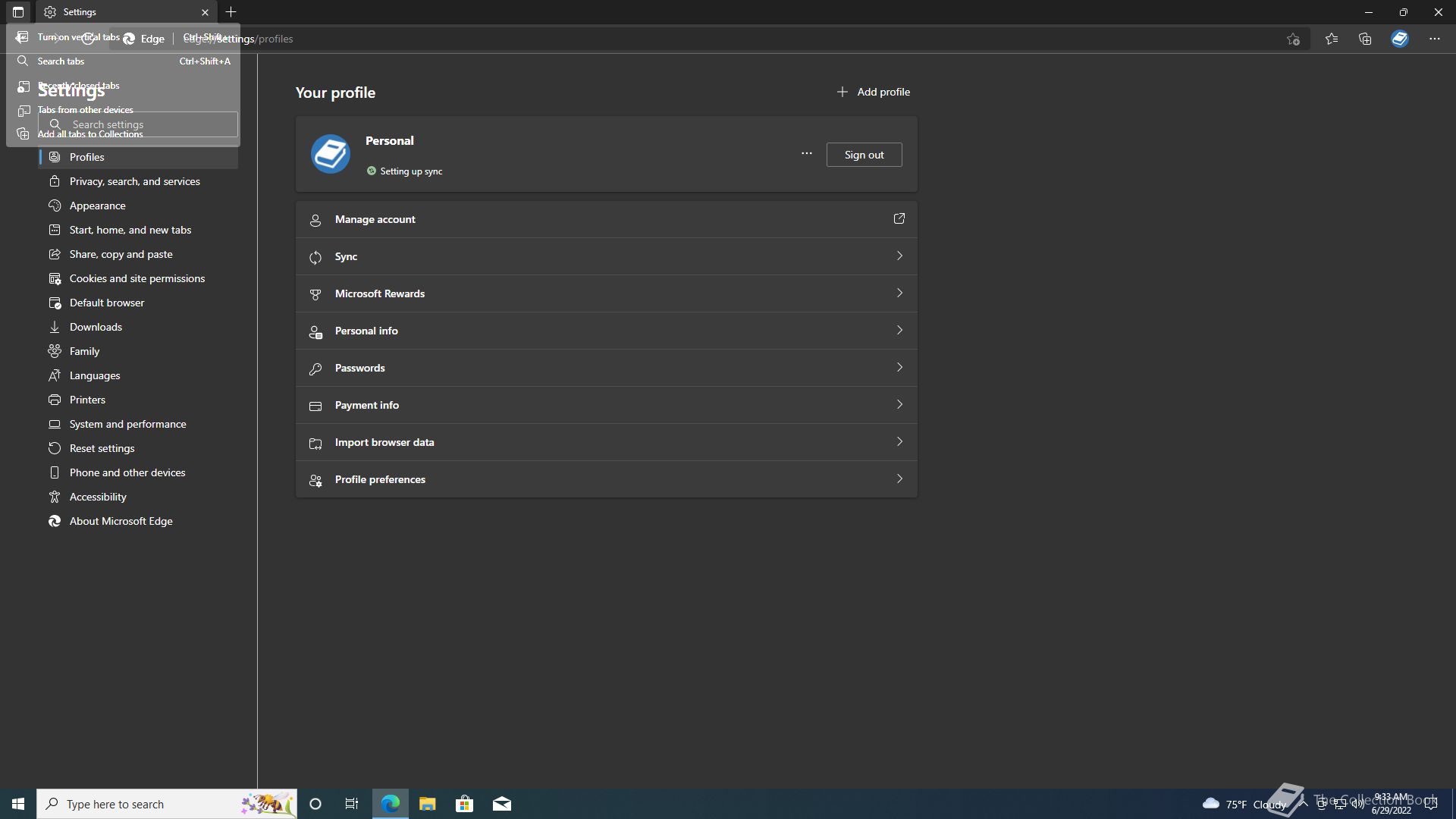Expand Profile preferences row chevron
Viewport: 1456px width, 819px height.
tap(899, 479)
